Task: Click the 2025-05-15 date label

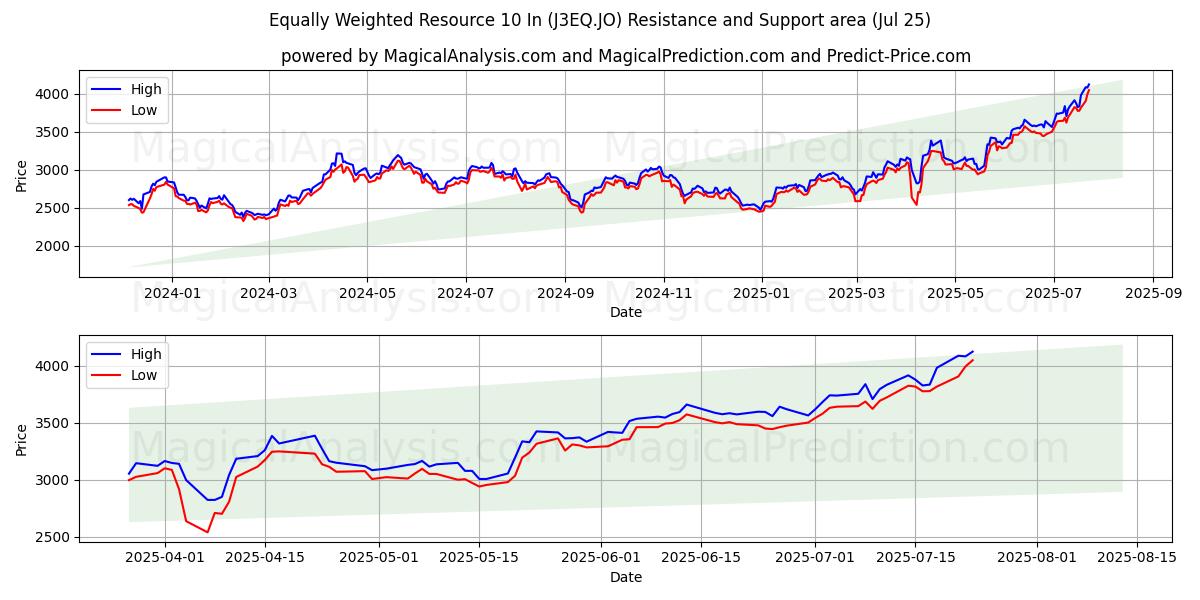Action: [x=479, y=559]
